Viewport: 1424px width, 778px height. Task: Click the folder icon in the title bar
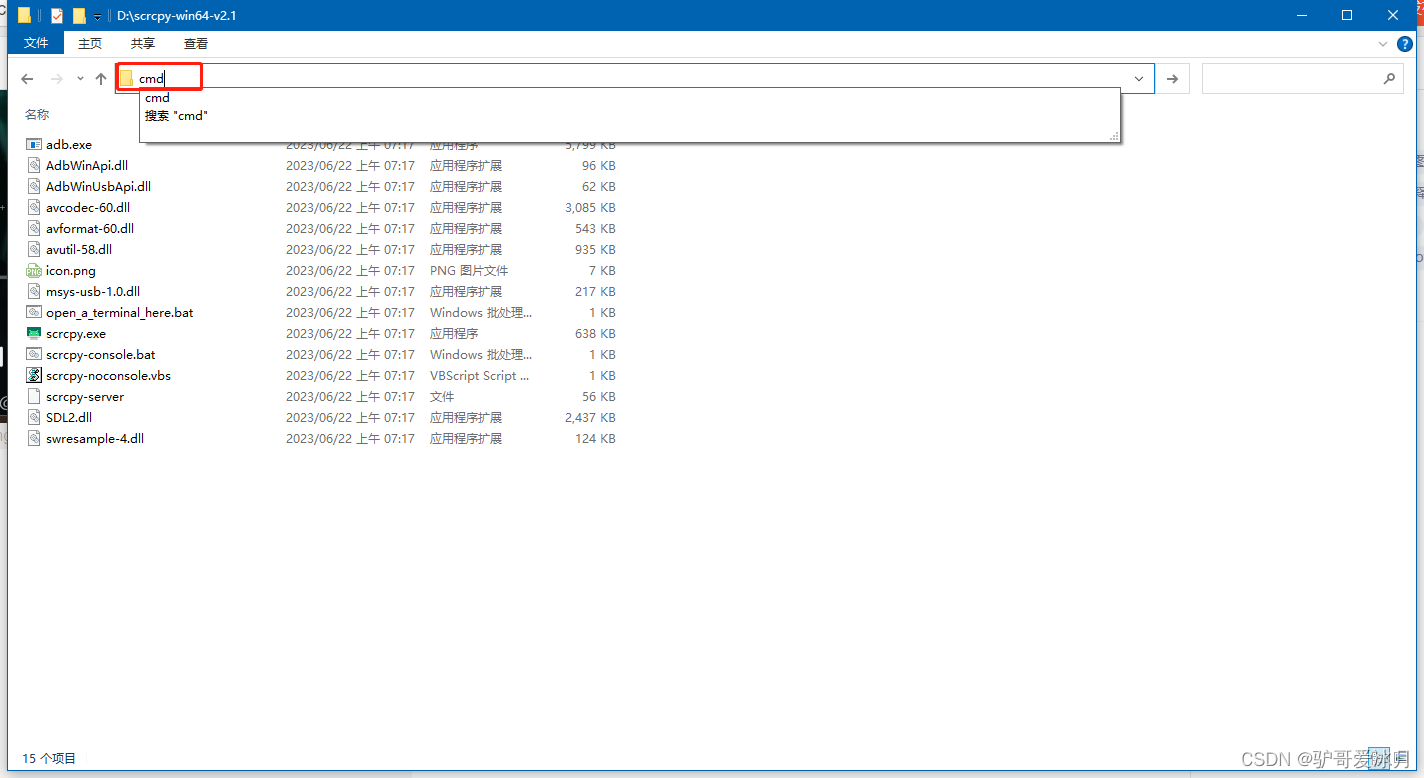[x=25, y=16]
